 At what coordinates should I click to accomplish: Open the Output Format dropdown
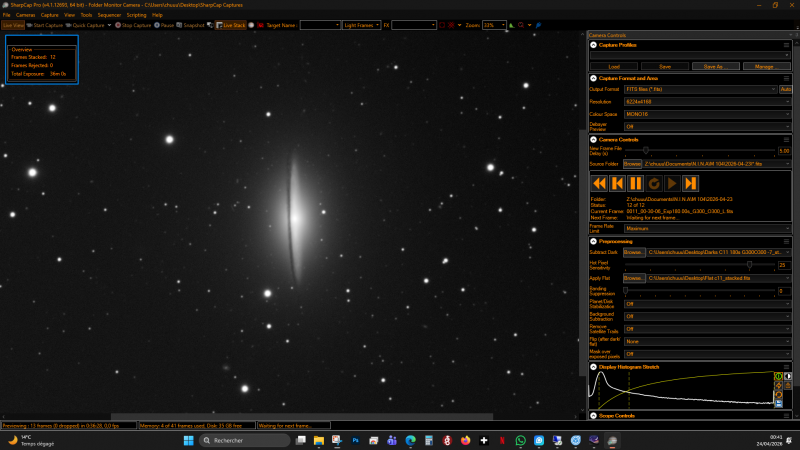click(701, 89)
